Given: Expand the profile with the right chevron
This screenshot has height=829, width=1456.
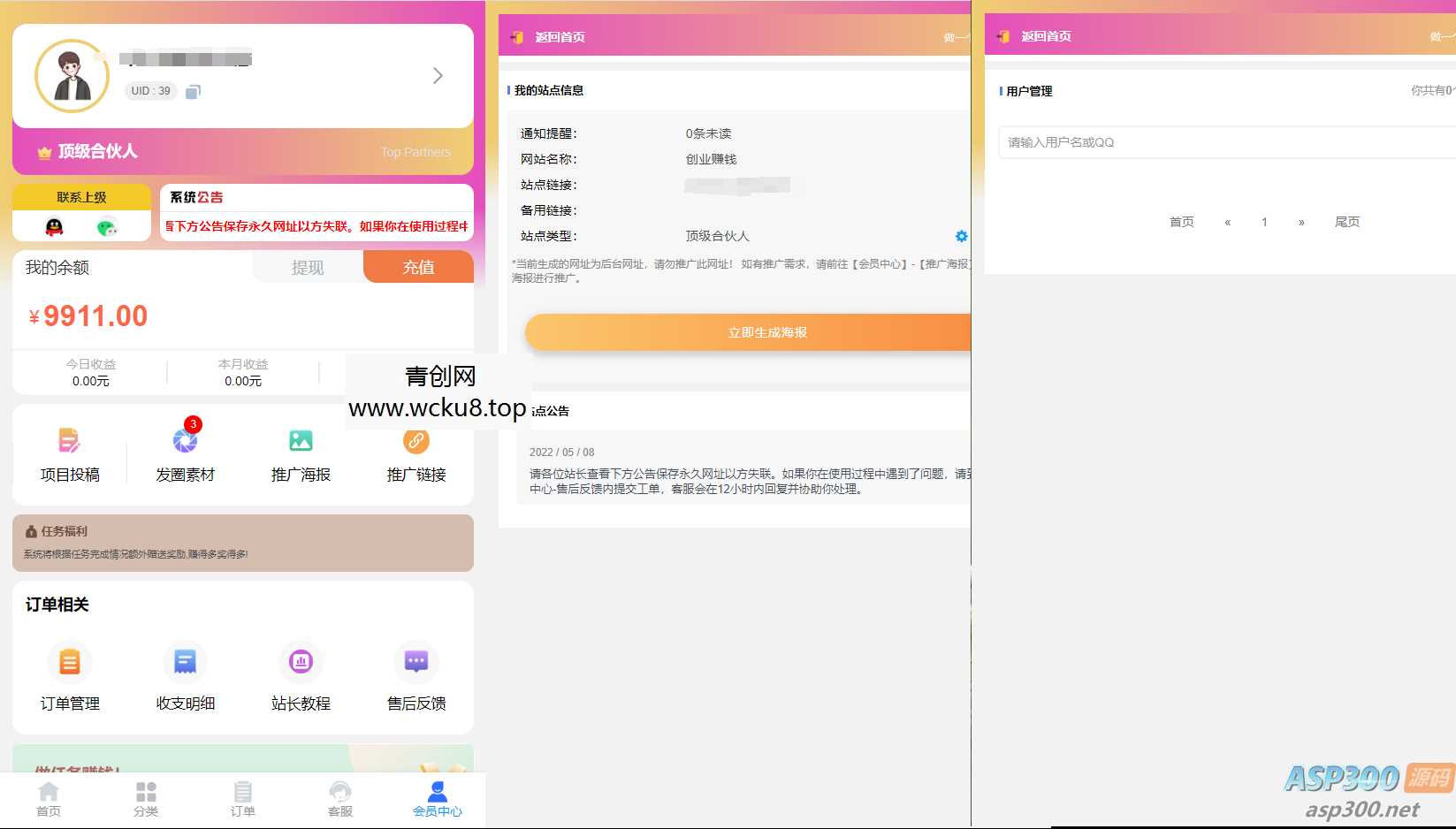Looking at the screenshot, I should click(x=438, y=76).
